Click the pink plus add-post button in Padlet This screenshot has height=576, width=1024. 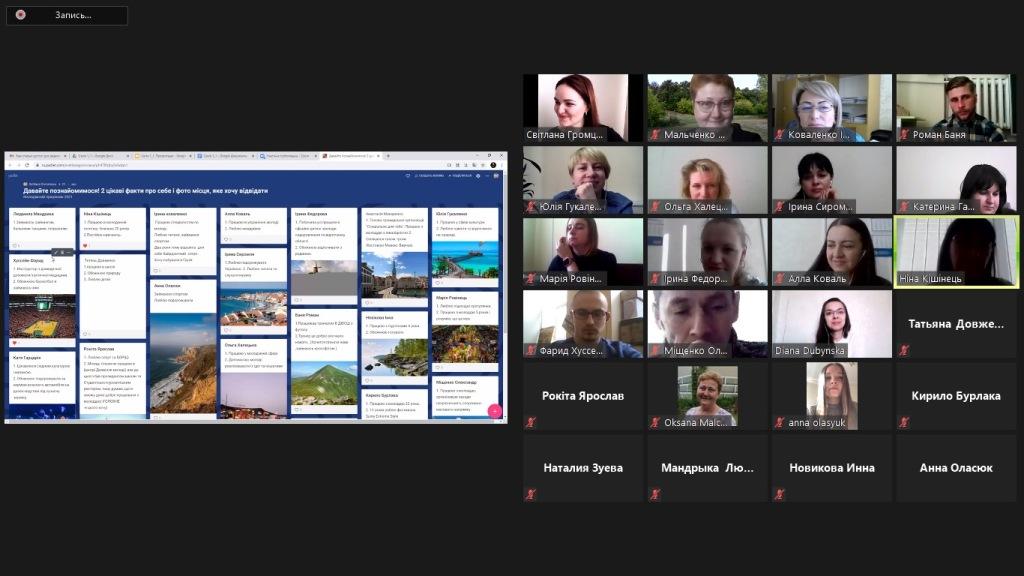[x=494, y=410]
